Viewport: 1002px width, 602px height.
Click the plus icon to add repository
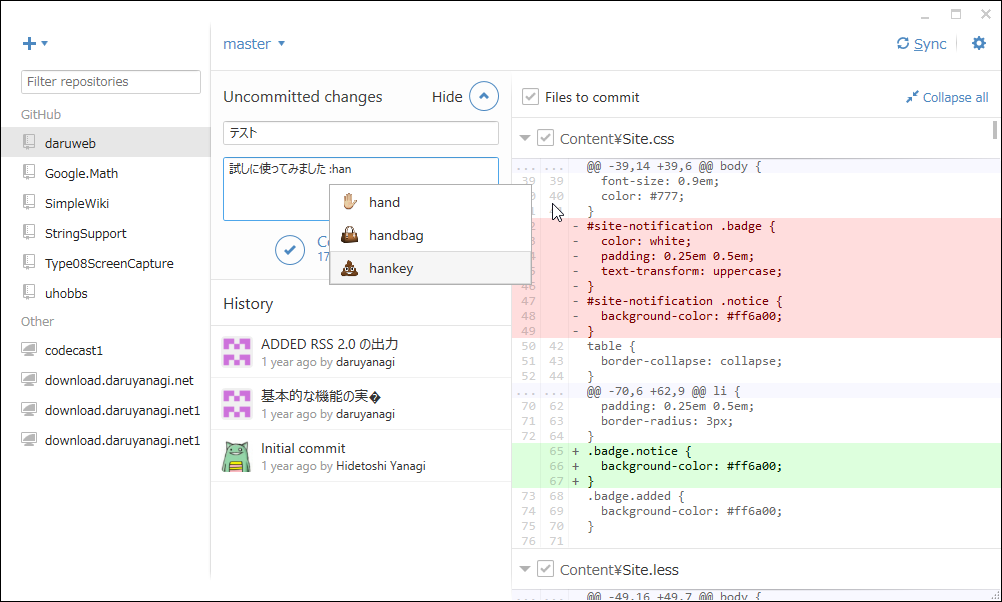coord(29,44)
